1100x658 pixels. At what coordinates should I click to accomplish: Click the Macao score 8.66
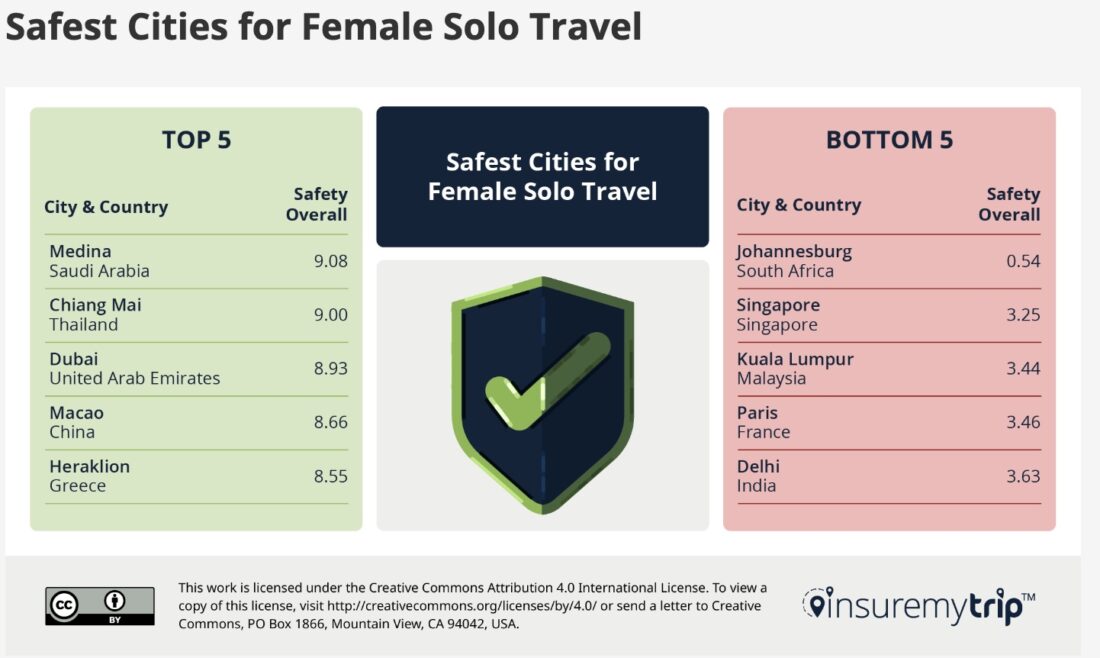pyautogui.click(x=330, y=422)
